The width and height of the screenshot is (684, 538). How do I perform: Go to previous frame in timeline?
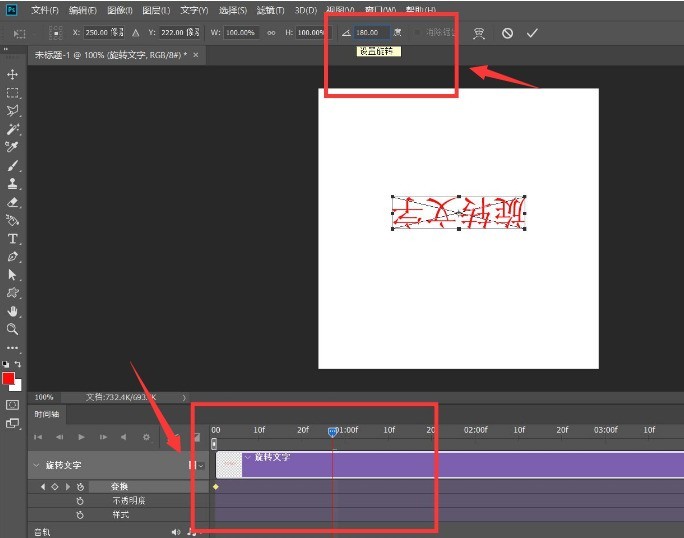[x=60, y=437]
